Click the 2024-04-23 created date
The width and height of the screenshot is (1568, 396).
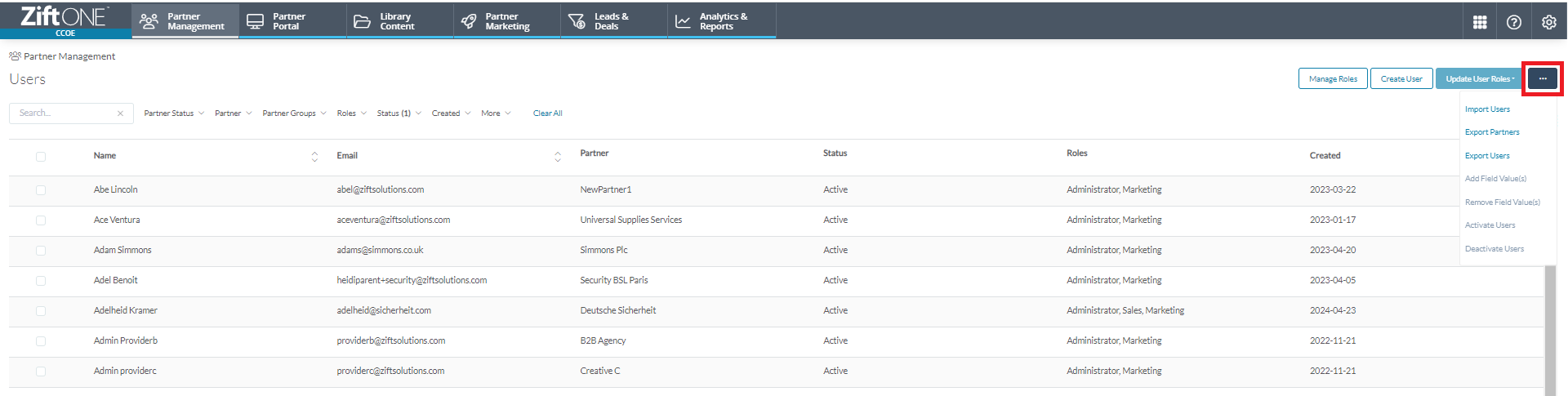click(x=1333, y=310)
